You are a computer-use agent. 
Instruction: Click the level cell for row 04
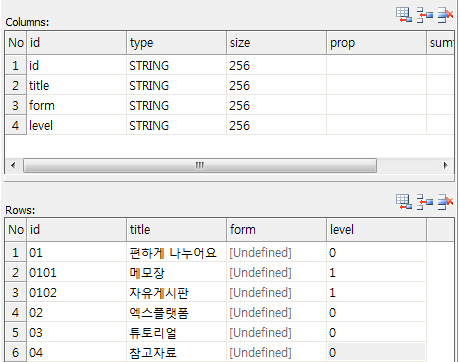(376, 352)
